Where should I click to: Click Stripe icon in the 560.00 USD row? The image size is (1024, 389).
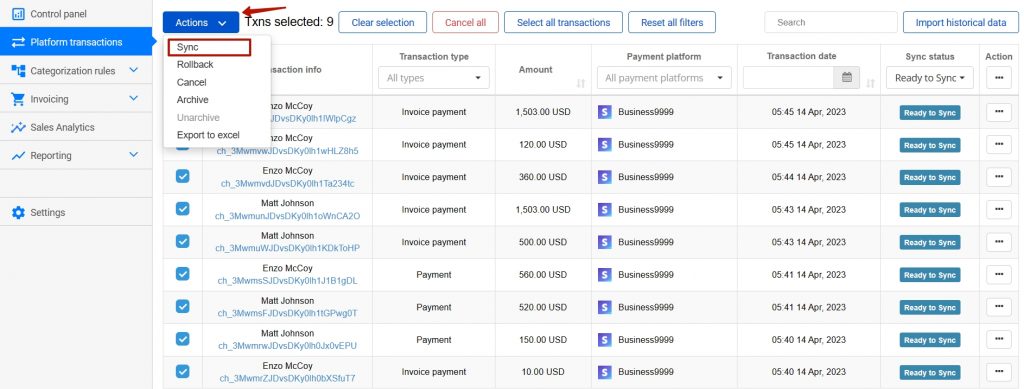click(x=605, y=275)
